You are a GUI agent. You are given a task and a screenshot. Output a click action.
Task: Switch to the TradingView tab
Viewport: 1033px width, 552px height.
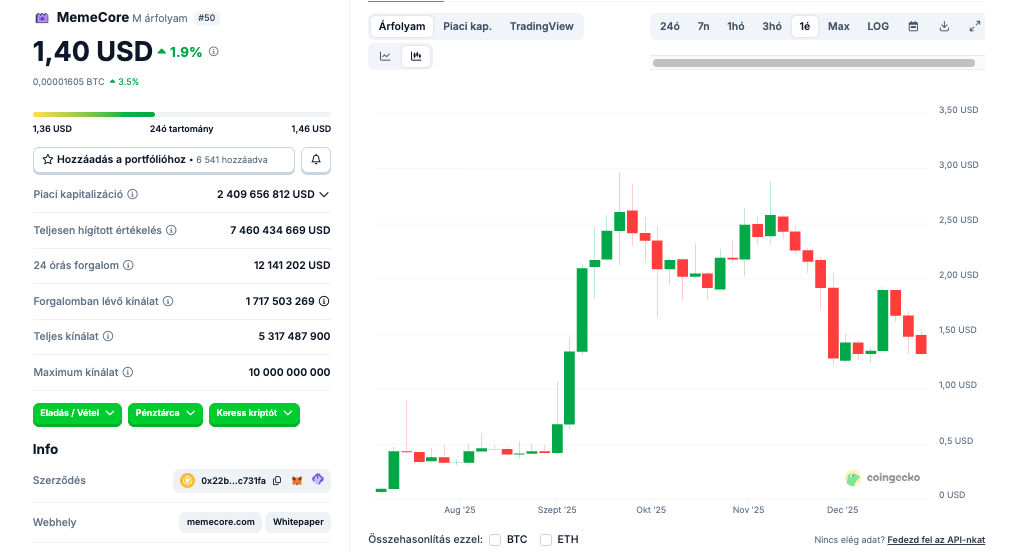click(x=541, y=26)
